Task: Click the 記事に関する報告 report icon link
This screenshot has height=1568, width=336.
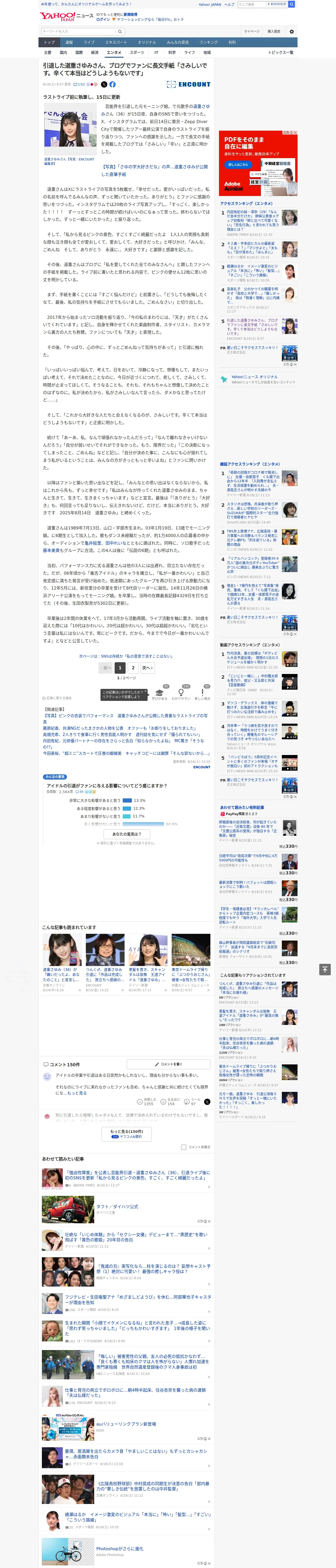Action: pos(57,698)
